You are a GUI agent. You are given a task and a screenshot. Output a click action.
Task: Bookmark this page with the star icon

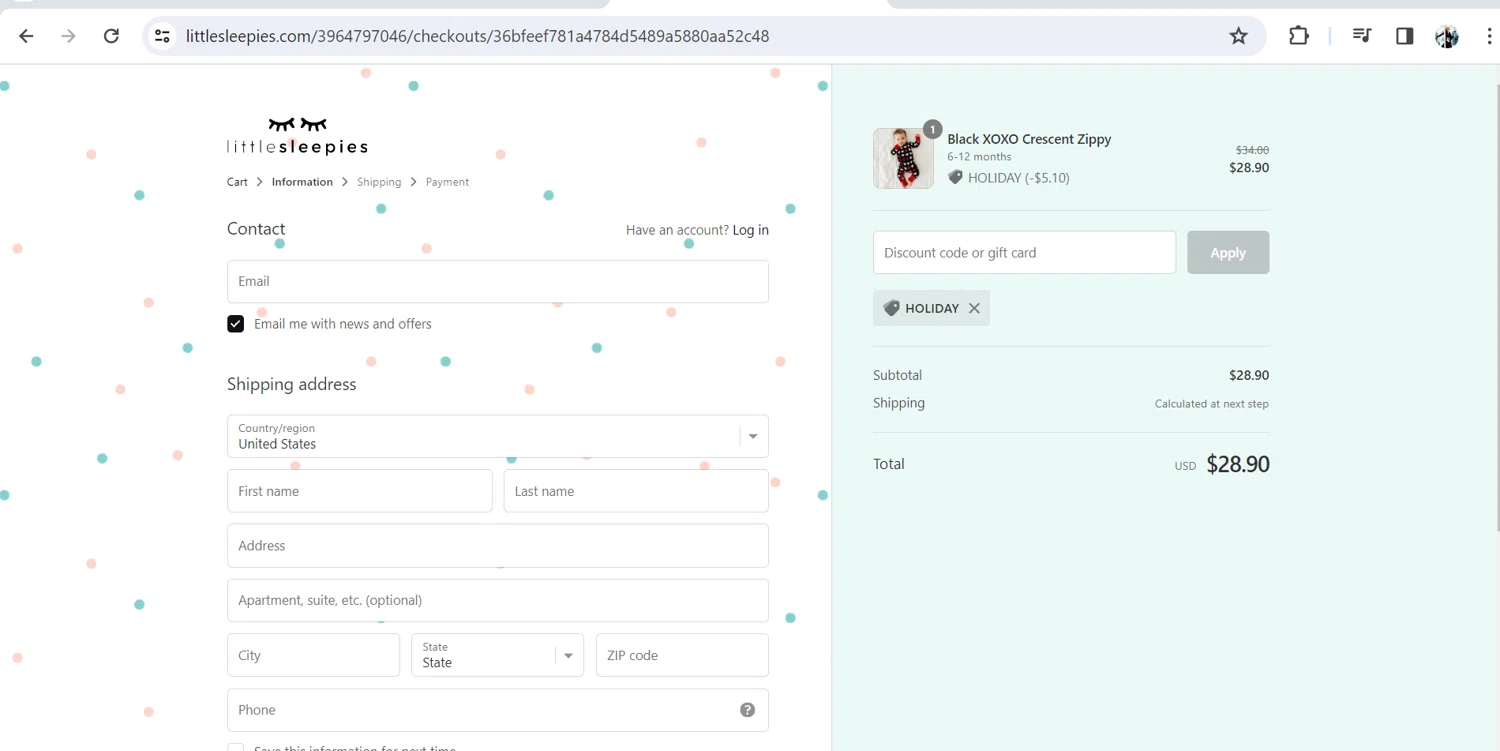pyautogui.click(x=1238, y=36)
